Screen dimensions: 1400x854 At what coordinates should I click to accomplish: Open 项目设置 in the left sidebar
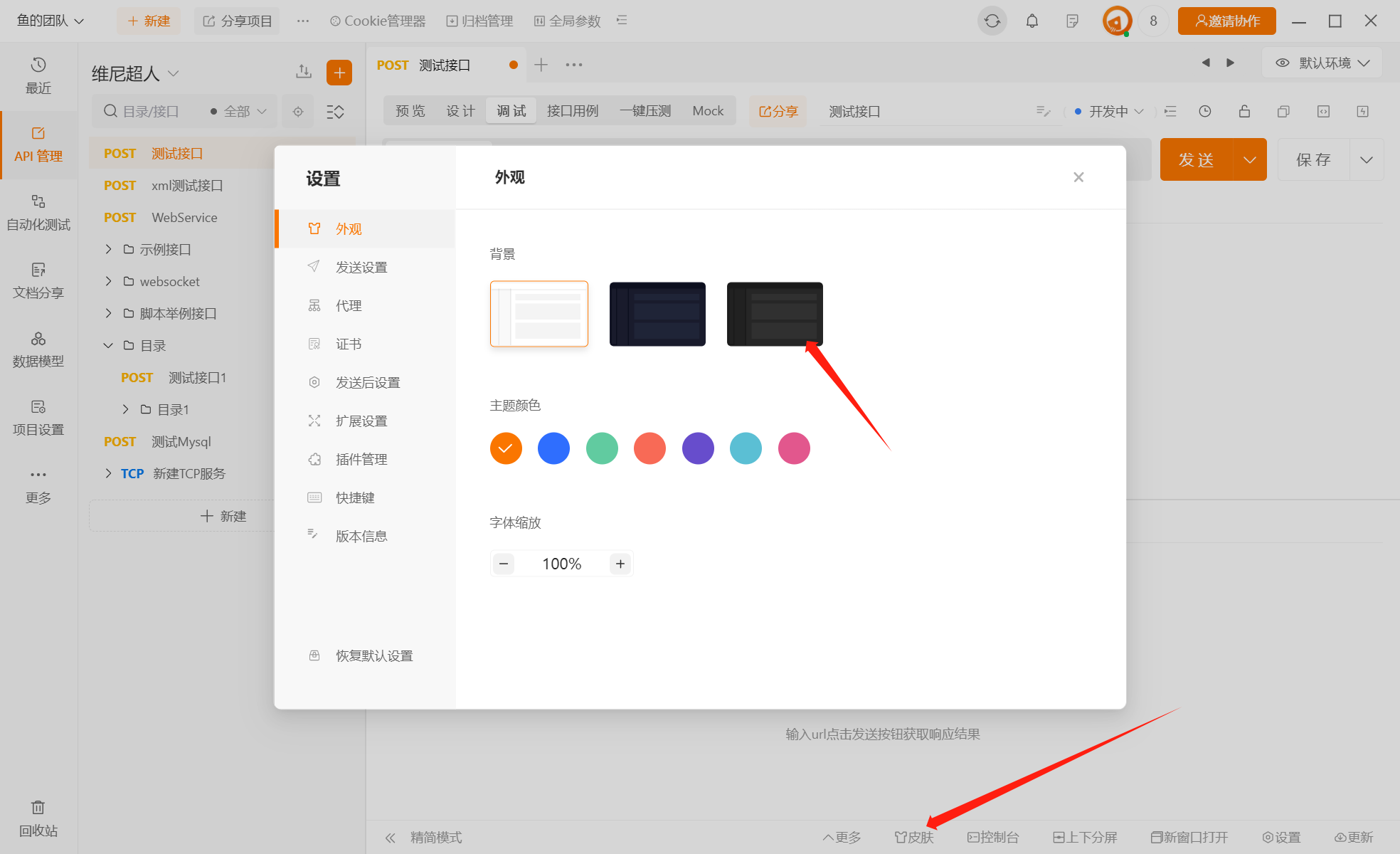point(38,417)
